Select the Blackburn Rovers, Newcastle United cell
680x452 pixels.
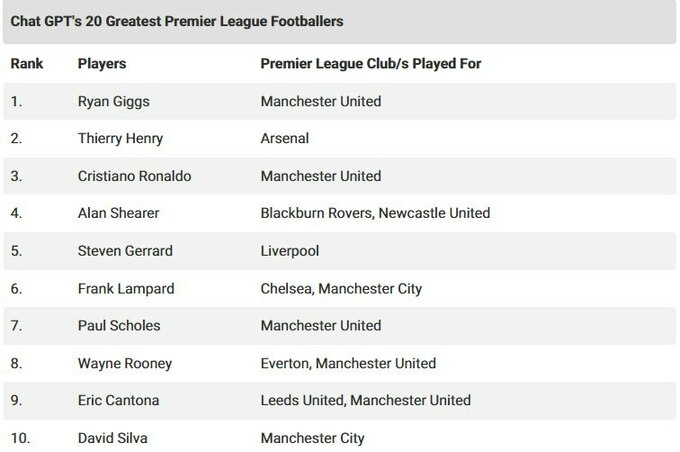[x=375, y=213]
